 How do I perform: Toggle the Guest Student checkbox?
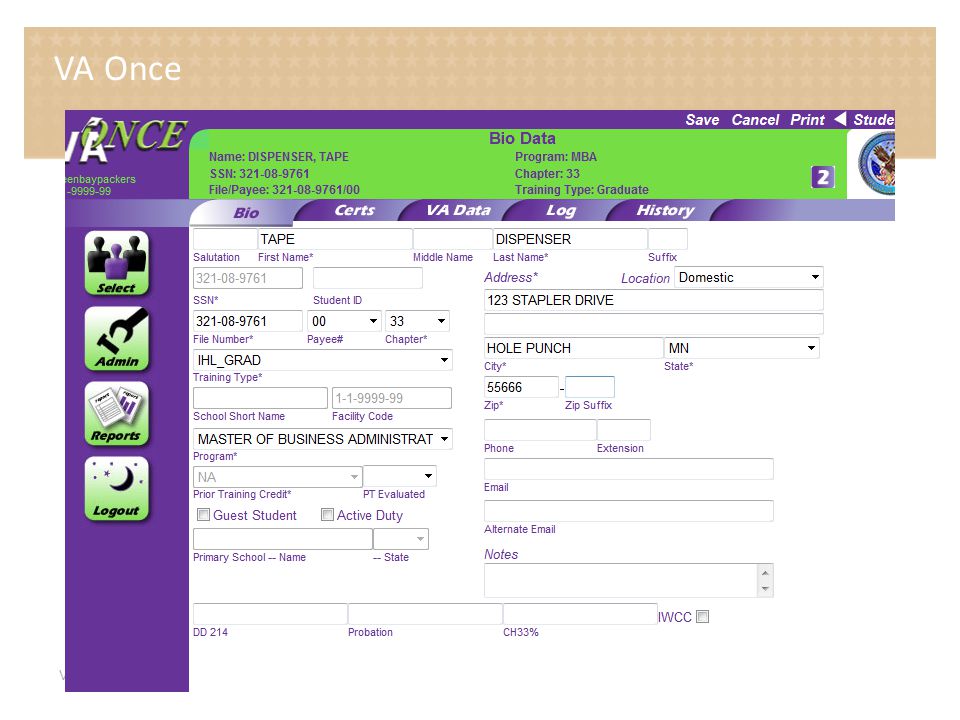(203, 514)
